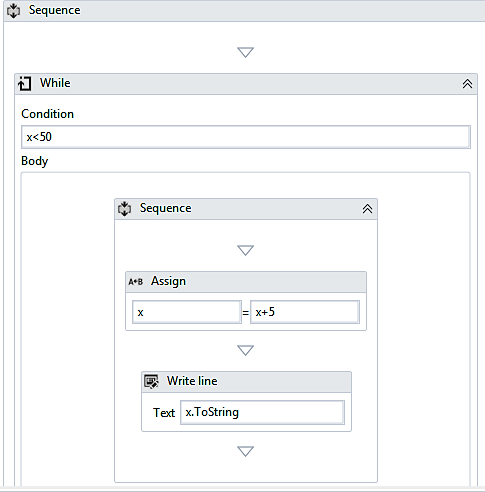Click the inner Sequence activity icon

(125, 209)
